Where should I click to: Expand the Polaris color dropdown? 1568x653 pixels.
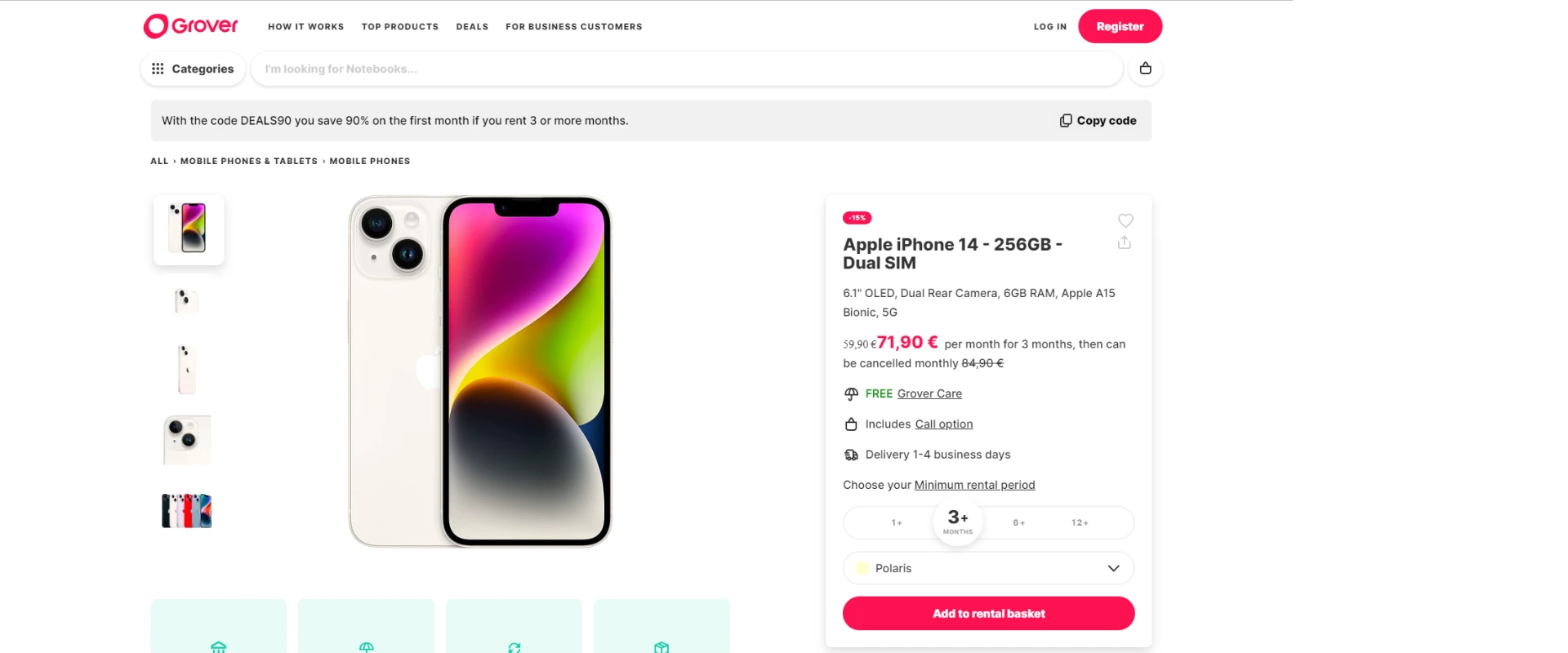[1113, 568]
